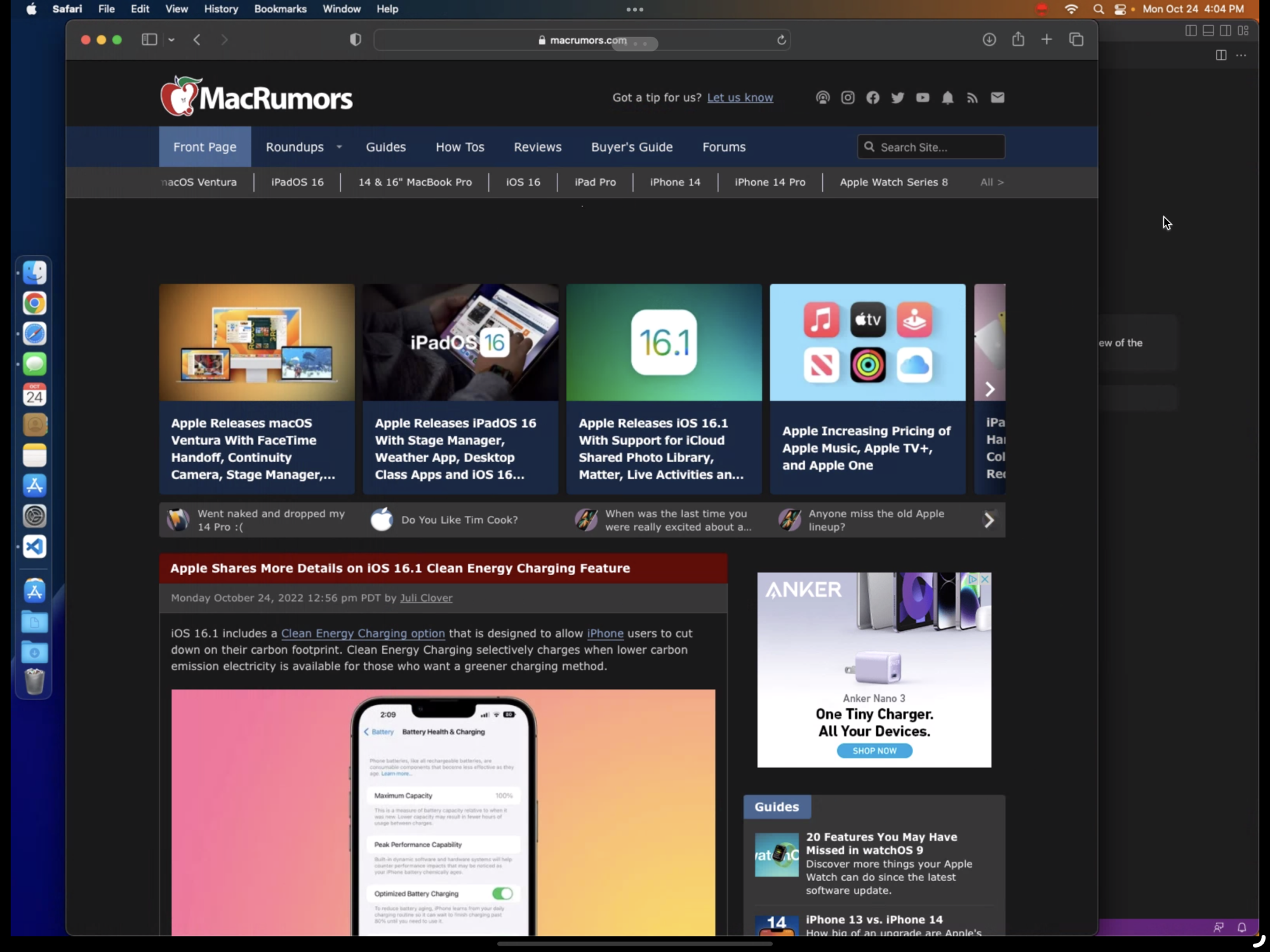Click the notifications bell icon
This screenshot has height=952, width=1270.
click(947, 98)
